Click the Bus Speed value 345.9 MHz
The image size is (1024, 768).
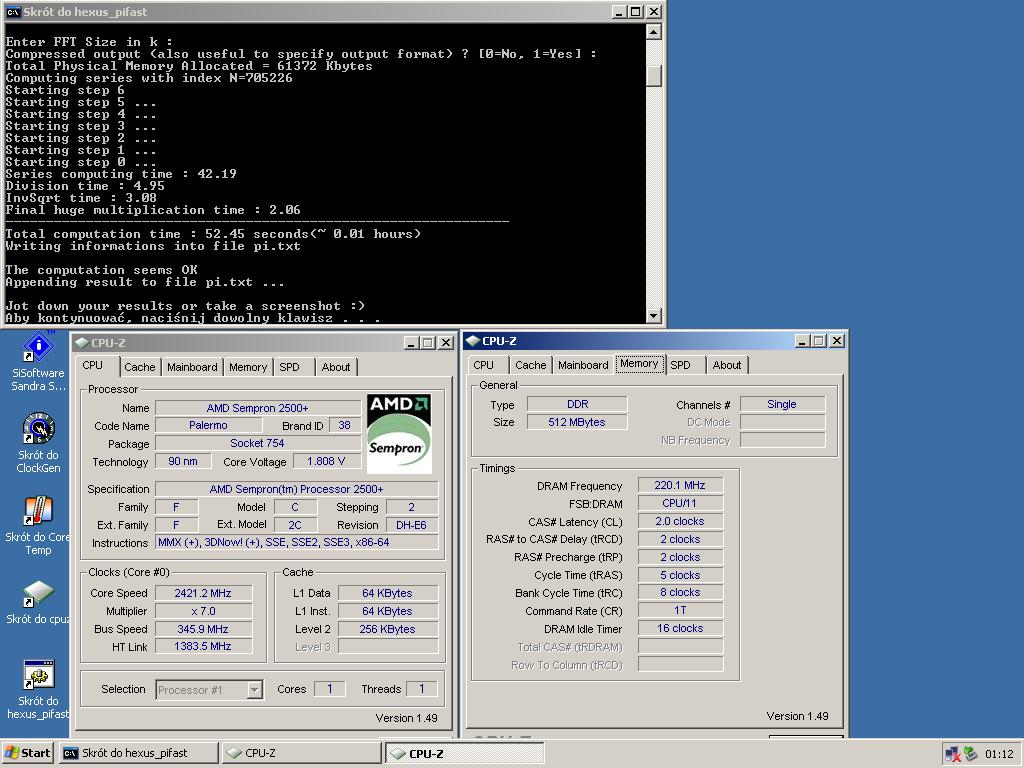[203, 629]
